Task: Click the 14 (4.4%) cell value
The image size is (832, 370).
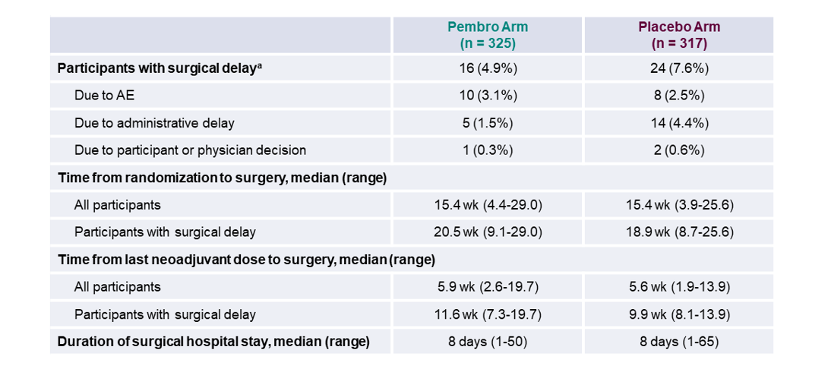Action: [x=679, y=123]
